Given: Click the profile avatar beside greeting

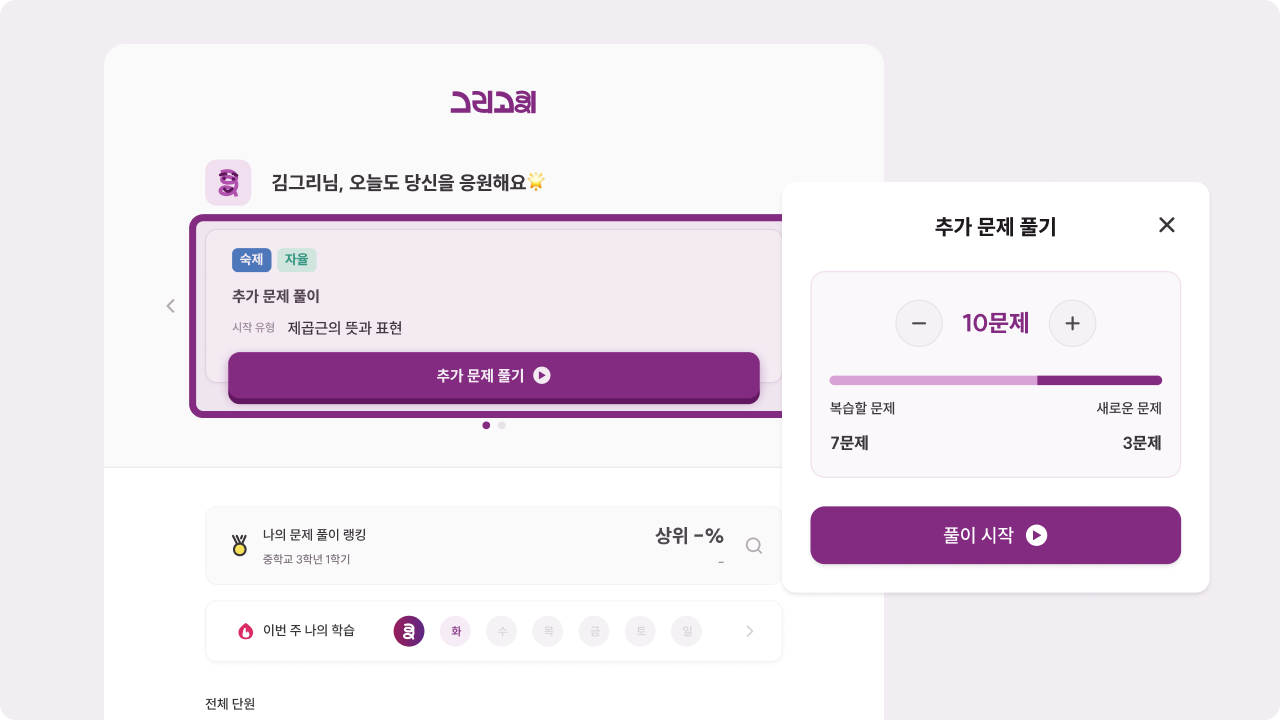Looking at the screenshot, I should (228, 182).
